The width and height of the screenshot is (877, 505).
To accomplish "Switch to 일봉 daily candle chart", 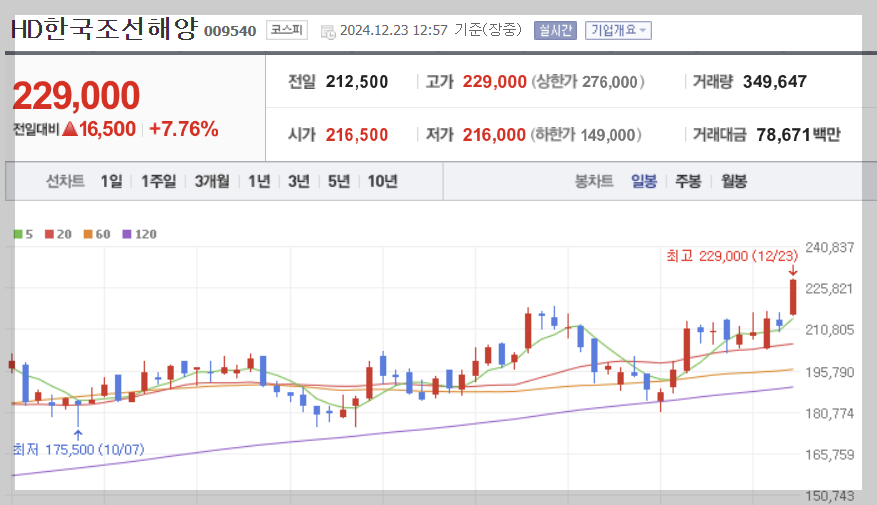I will click(644, 181).
